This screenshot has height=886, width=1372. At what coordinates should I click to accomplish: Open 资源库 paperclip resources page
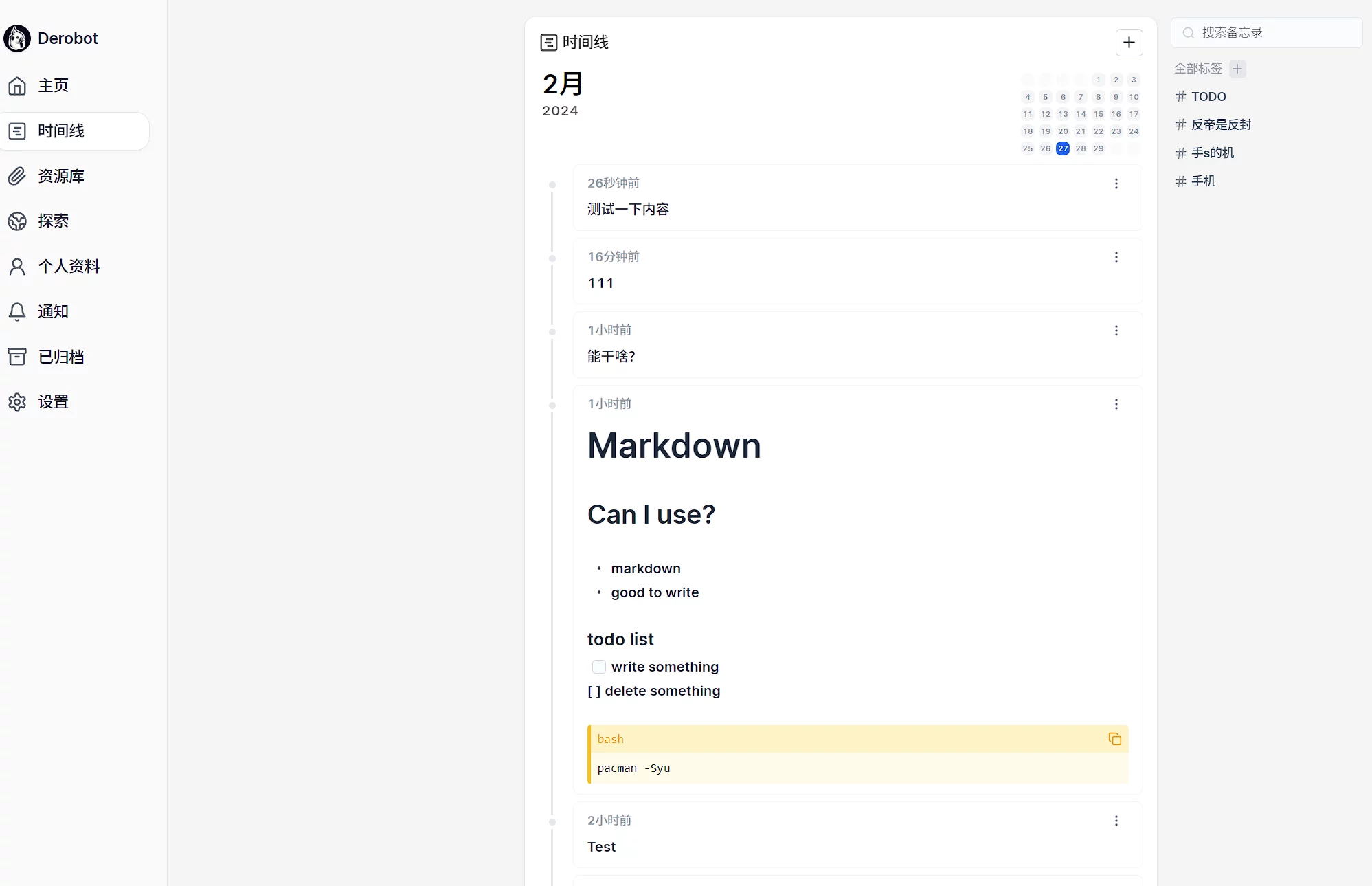[60, 176]
